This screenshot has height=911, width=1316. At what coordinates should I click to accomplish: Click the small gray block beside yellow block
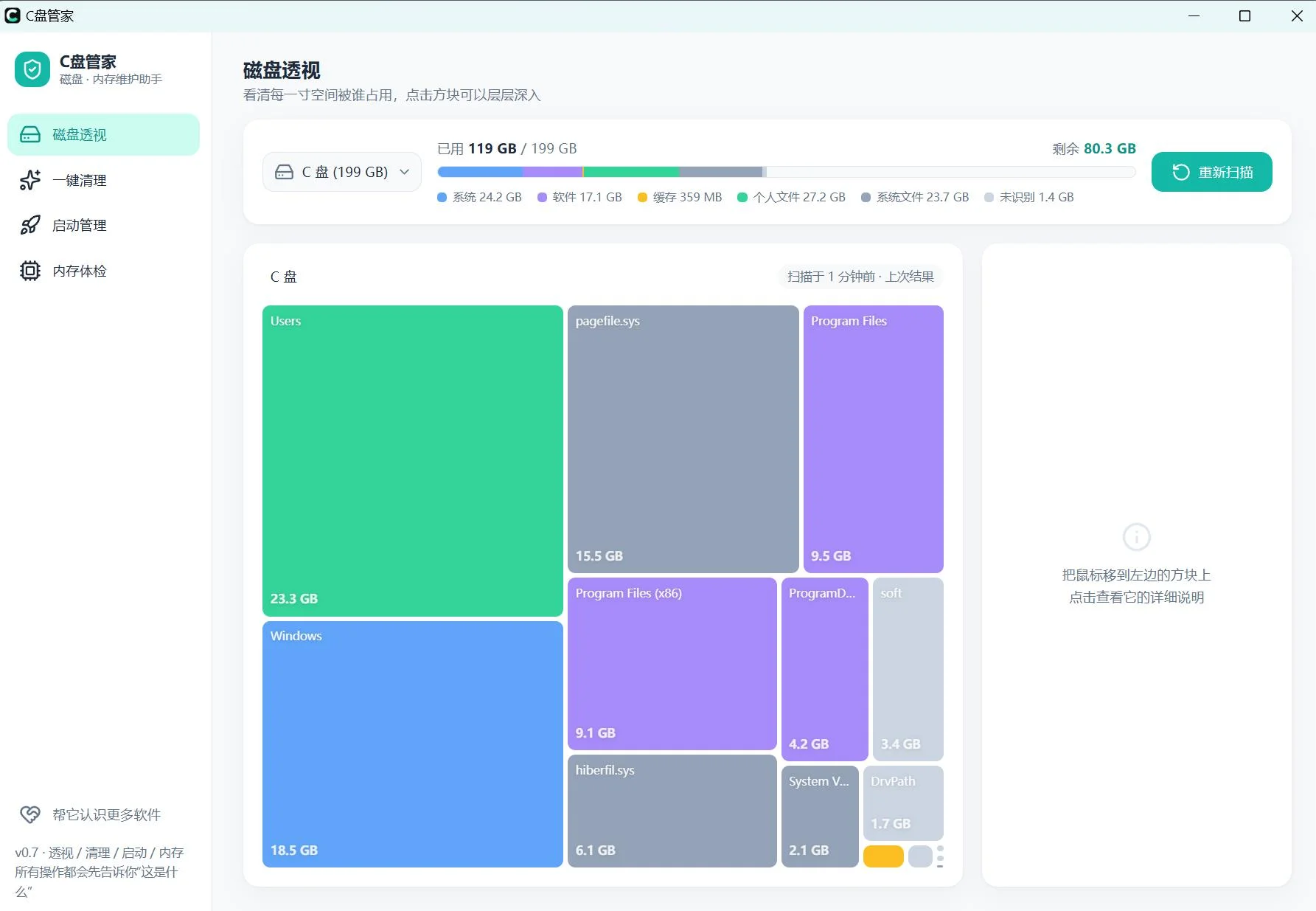coord(920,856)
